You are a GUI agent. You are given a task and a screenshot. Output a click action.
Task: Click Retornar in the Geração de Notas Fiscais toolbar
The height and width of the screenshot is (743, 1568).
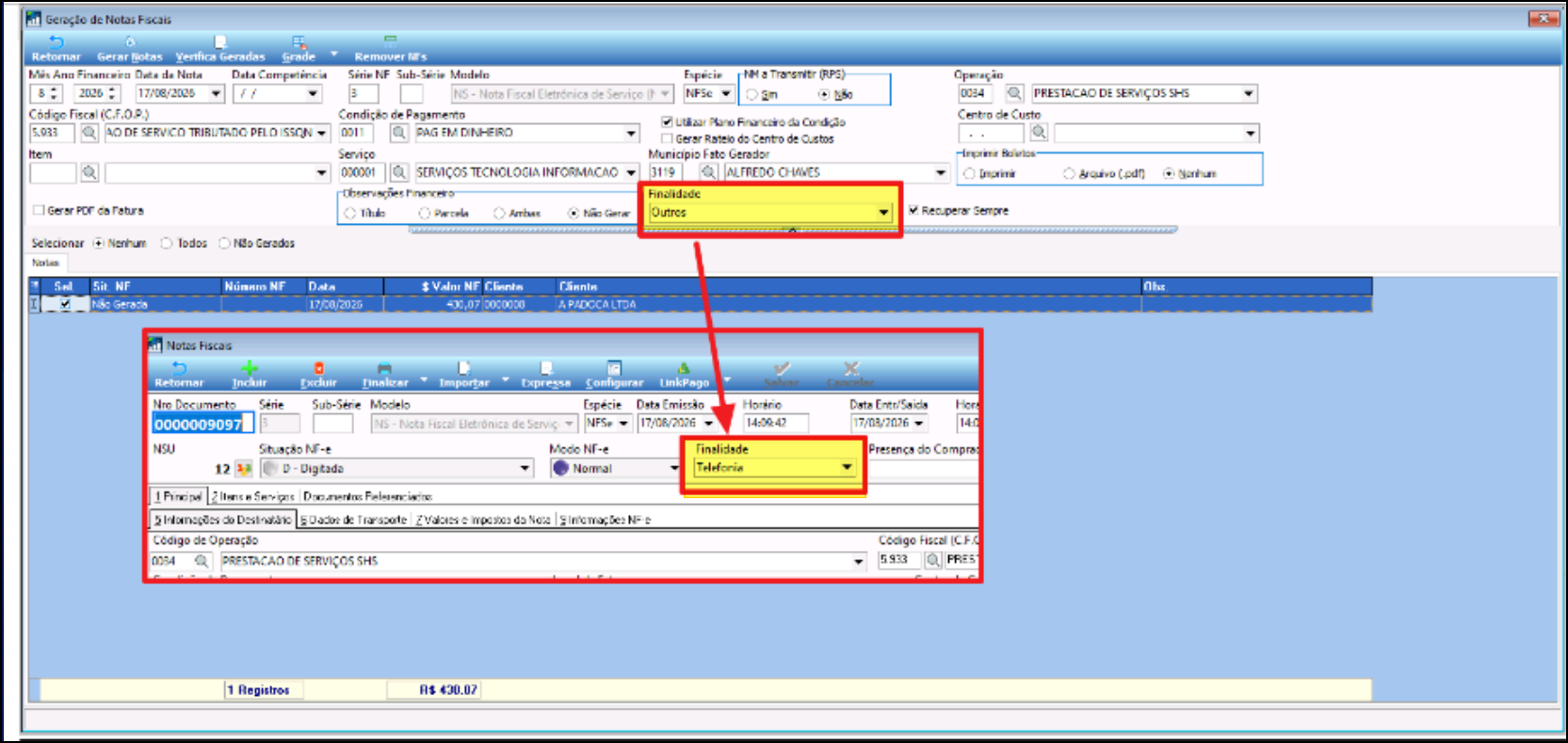pos(57,49)
